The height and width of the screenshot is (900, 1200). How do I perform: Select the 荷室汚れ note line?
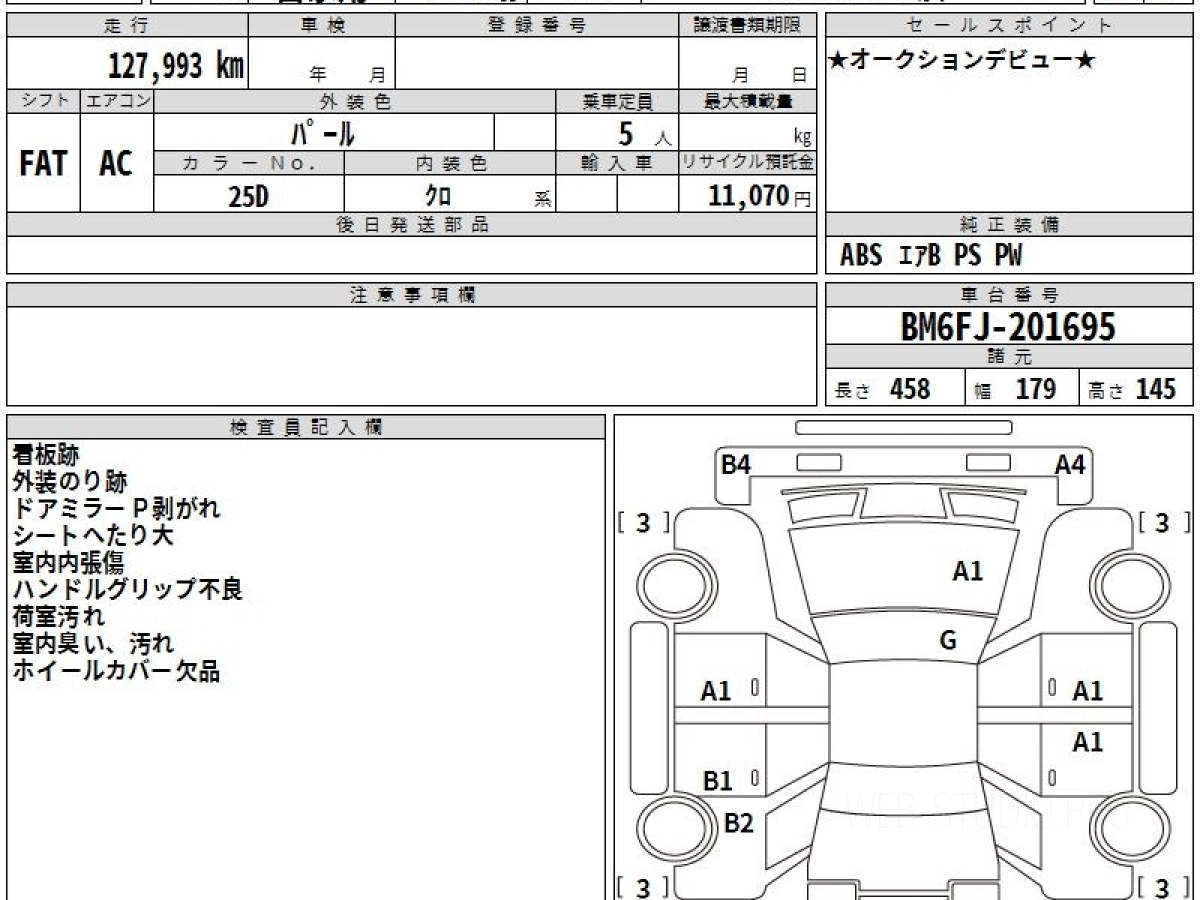(58, 617)
